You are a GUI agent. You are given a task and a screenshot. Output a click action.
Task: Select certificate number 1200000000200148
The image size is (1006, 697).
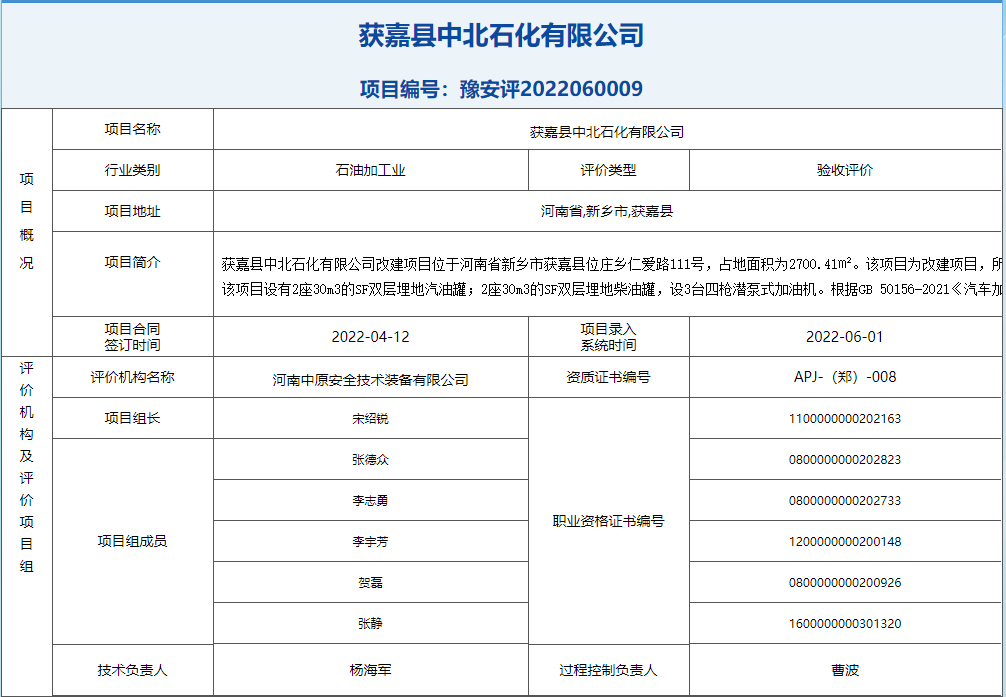pyautogui.click(x=845, y=542)
